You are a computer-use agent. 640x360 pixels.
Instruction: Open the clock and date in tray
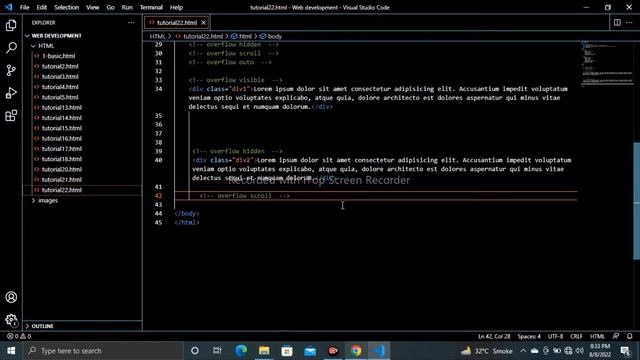point(600,351)
